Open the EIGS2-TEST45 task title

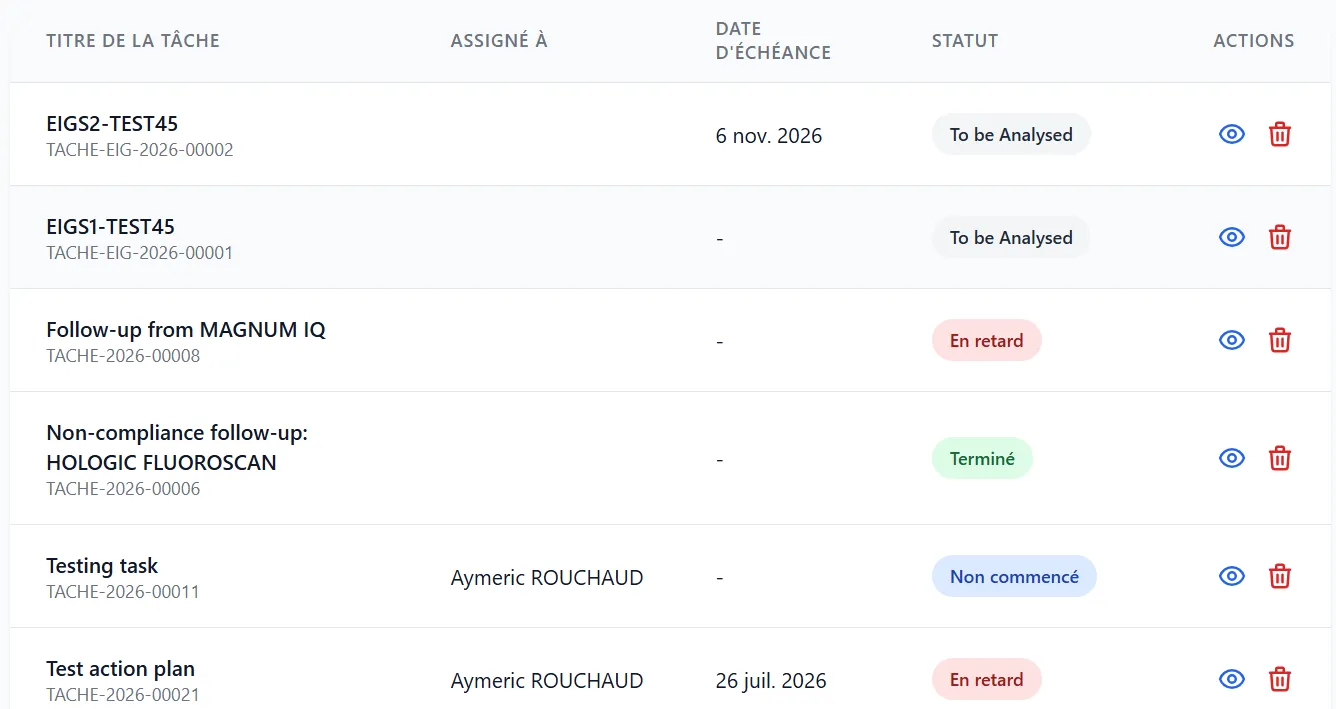coord(112,124)
